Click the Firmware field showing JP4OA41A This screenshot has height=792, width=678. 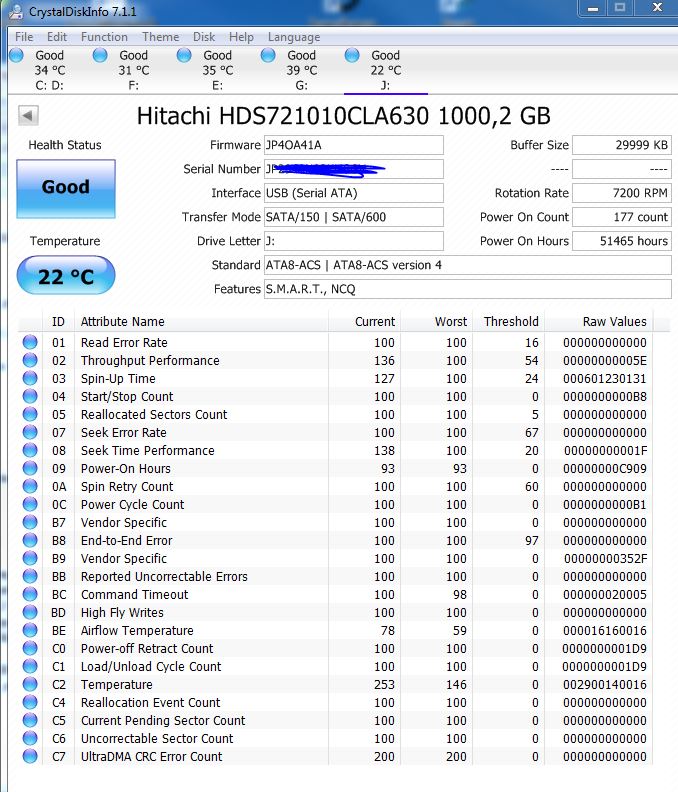[354, 145]
